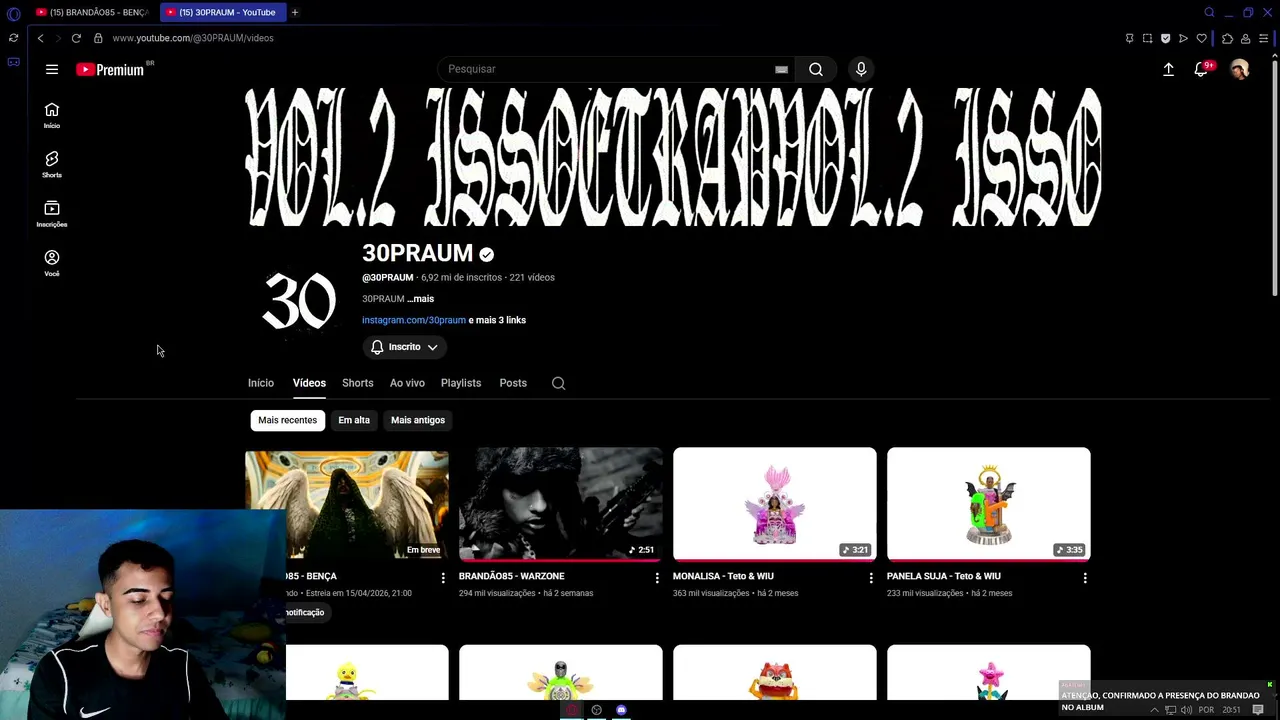The width and height of the screenshot is (1280, 720).
Task: Open the upload/create icon
Action: click(x=1168, y=69)
